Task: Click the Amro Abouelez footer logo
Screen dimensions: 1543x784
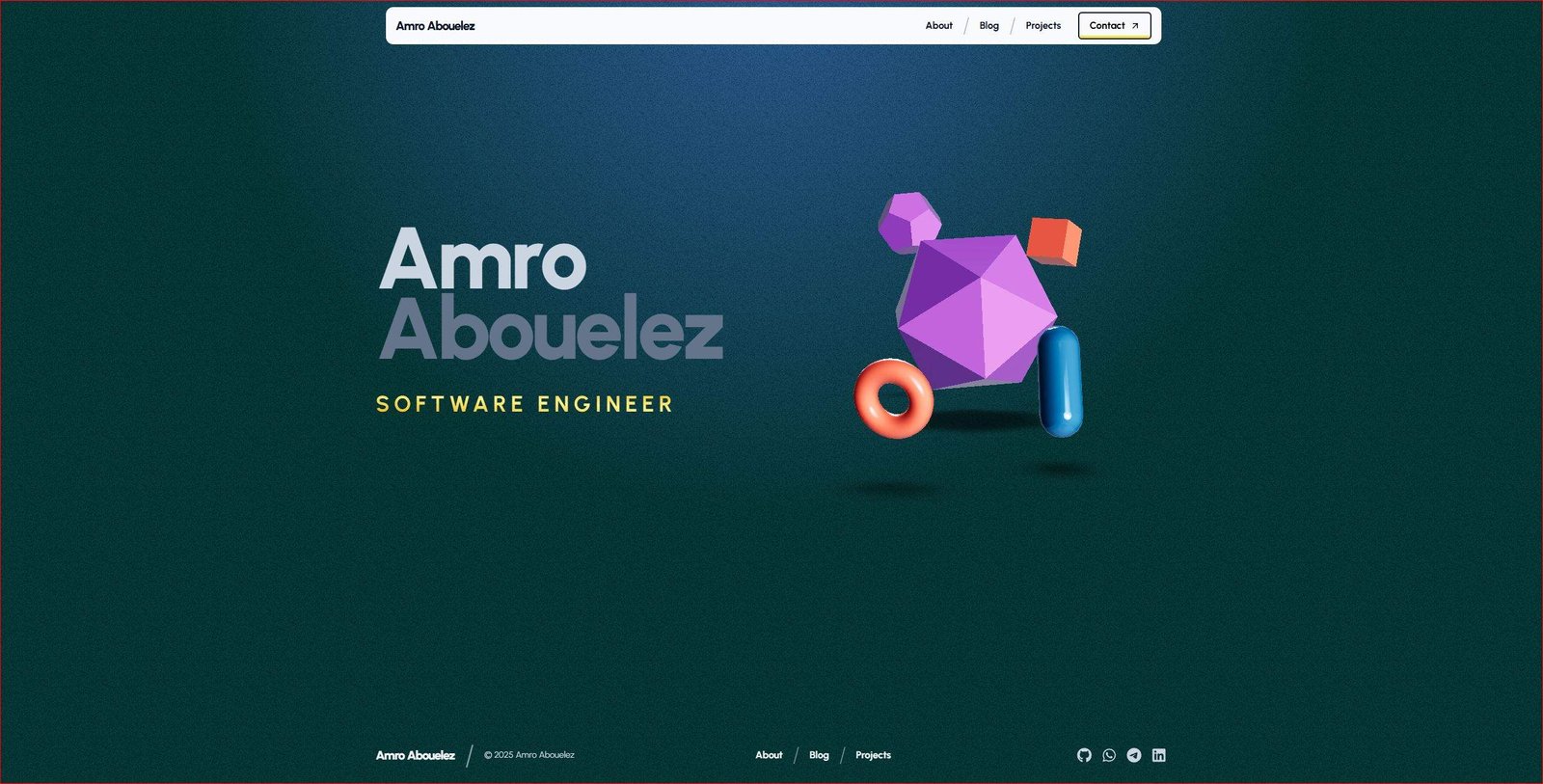Action: [x=415, y=755]
